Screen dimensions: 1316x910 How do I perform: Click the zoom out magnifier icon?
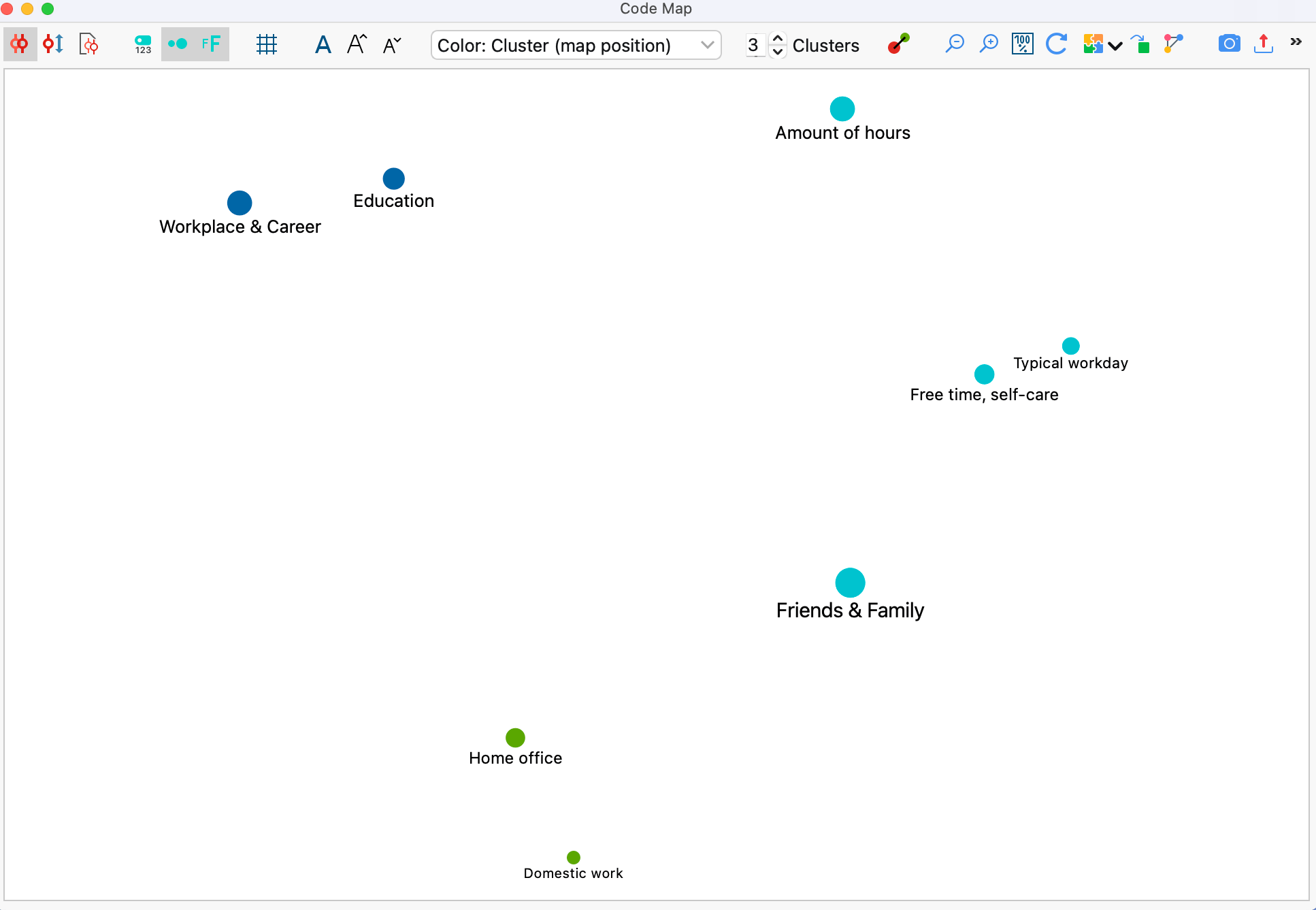pos(954,44)
